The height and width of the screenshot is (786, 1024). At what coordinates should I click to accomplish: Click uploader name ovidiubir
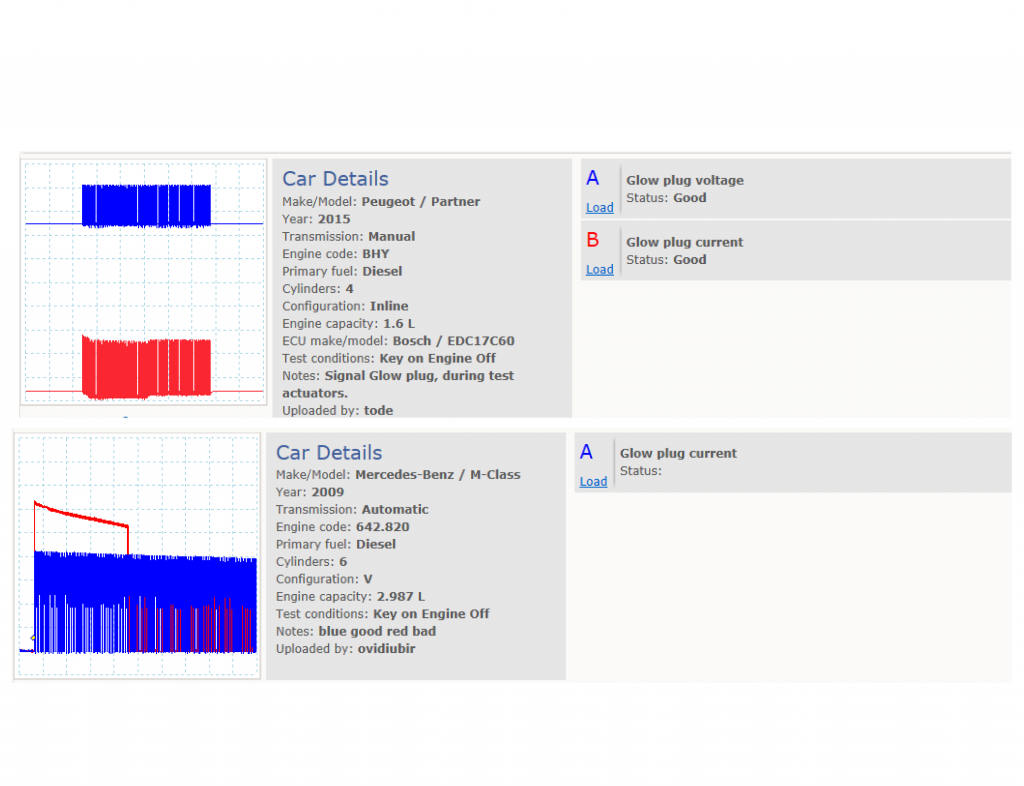click(x=386, y=649)
